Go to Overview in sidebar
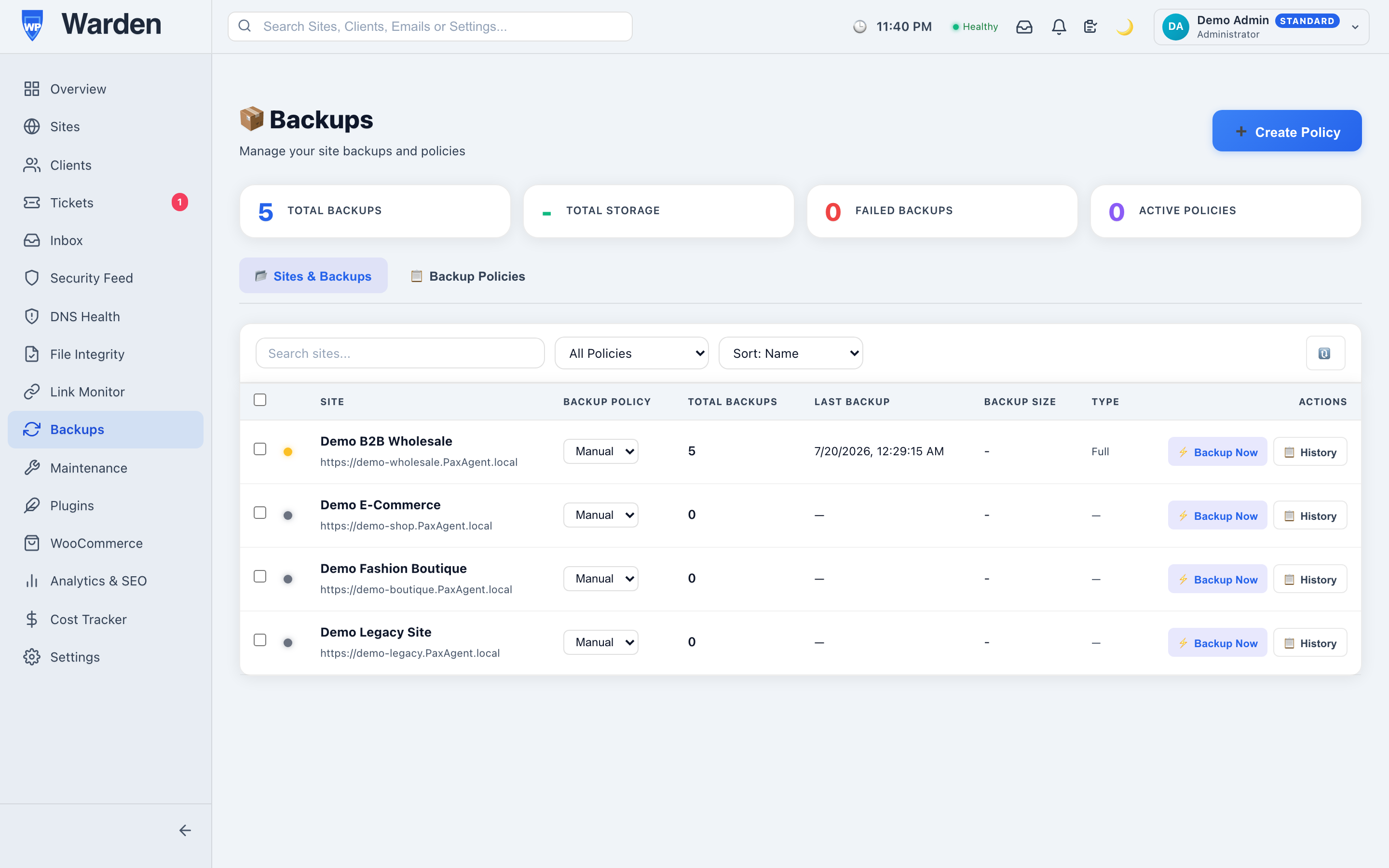 (x=106, y=89)
